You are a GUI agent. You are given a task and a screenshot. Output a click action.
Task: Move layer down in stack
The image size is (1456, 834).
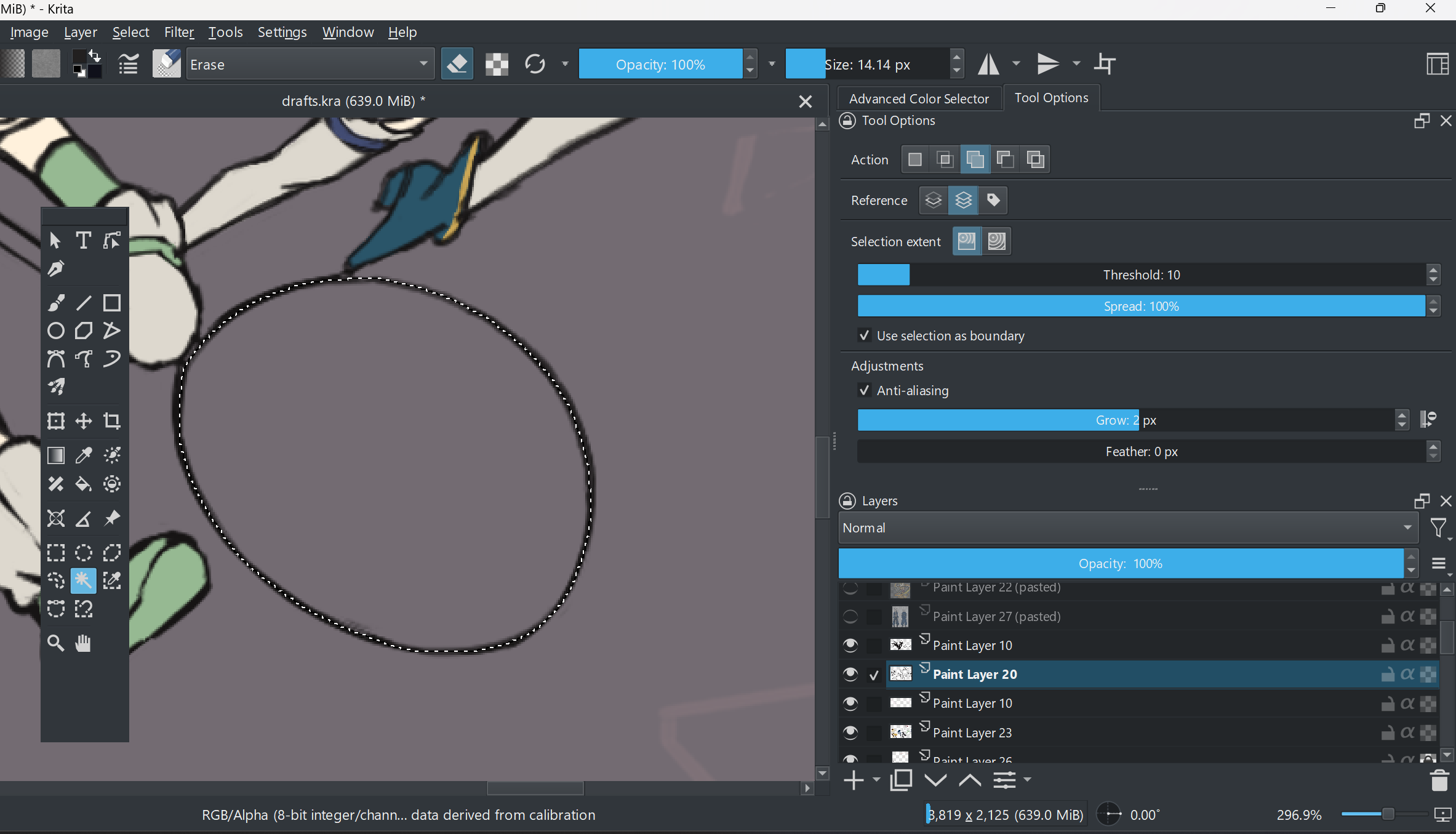[935, 780]
